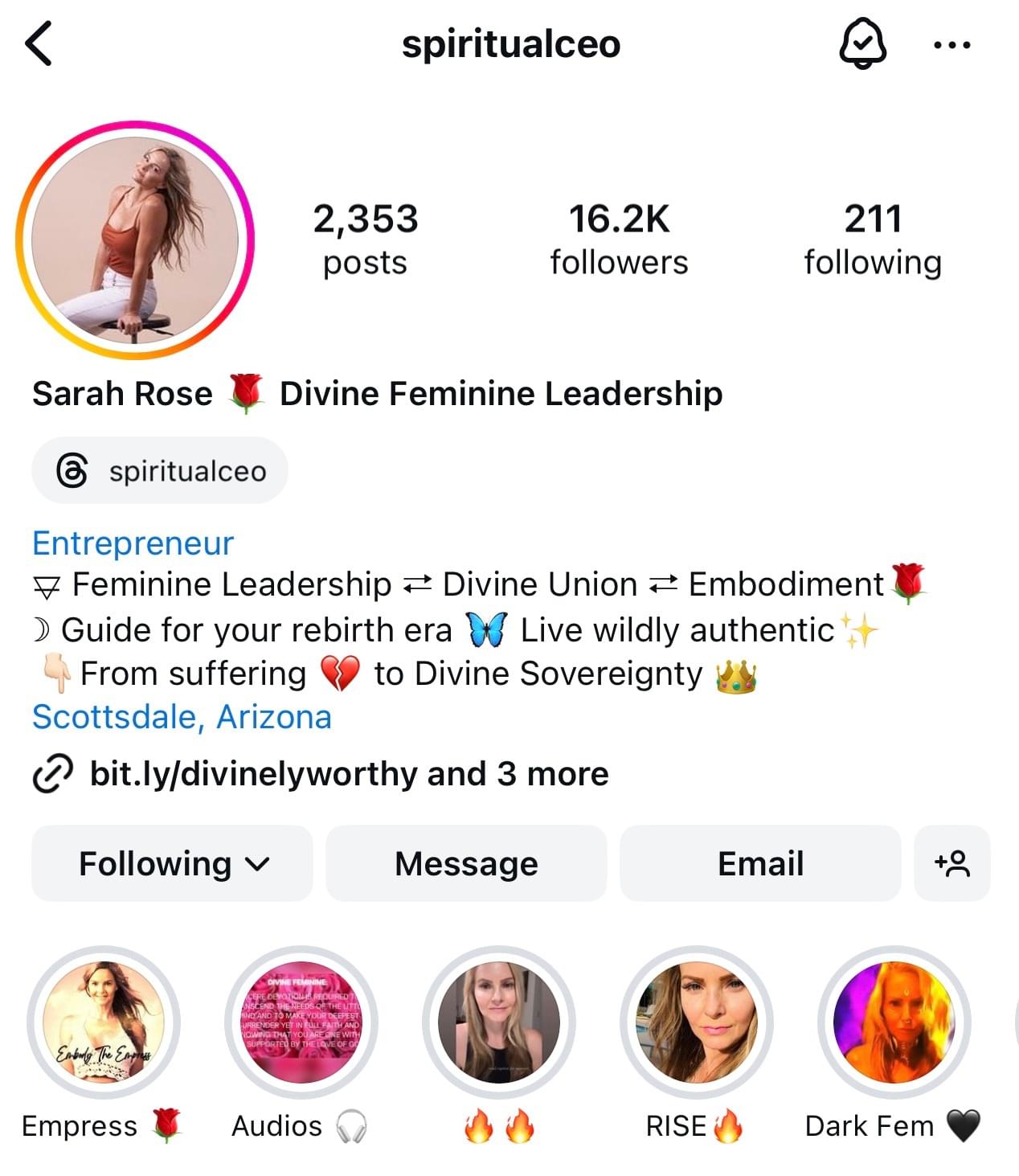Open the Dark Fem story highlight
1019x1176 pixels.
894,1022
